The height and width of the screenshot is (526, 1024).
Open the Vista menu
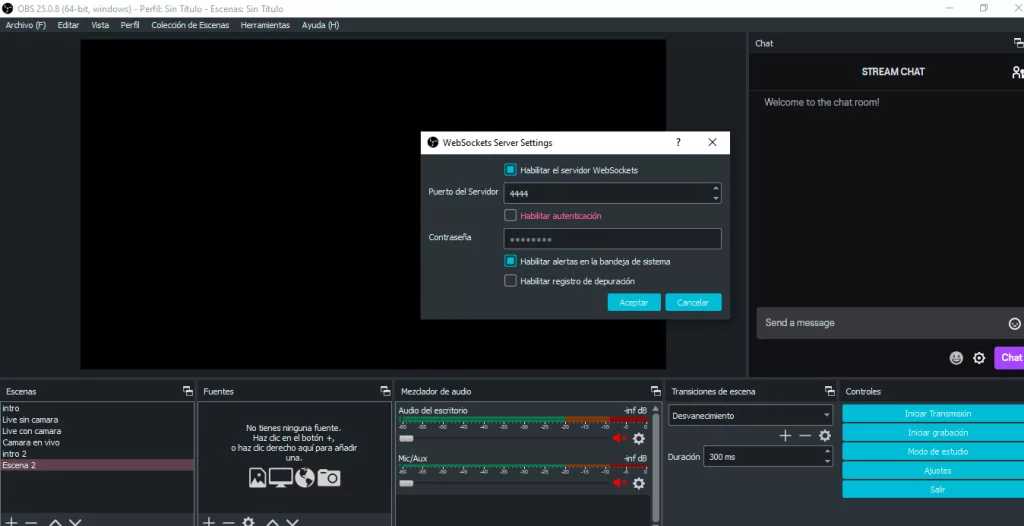tap(100, 25)
